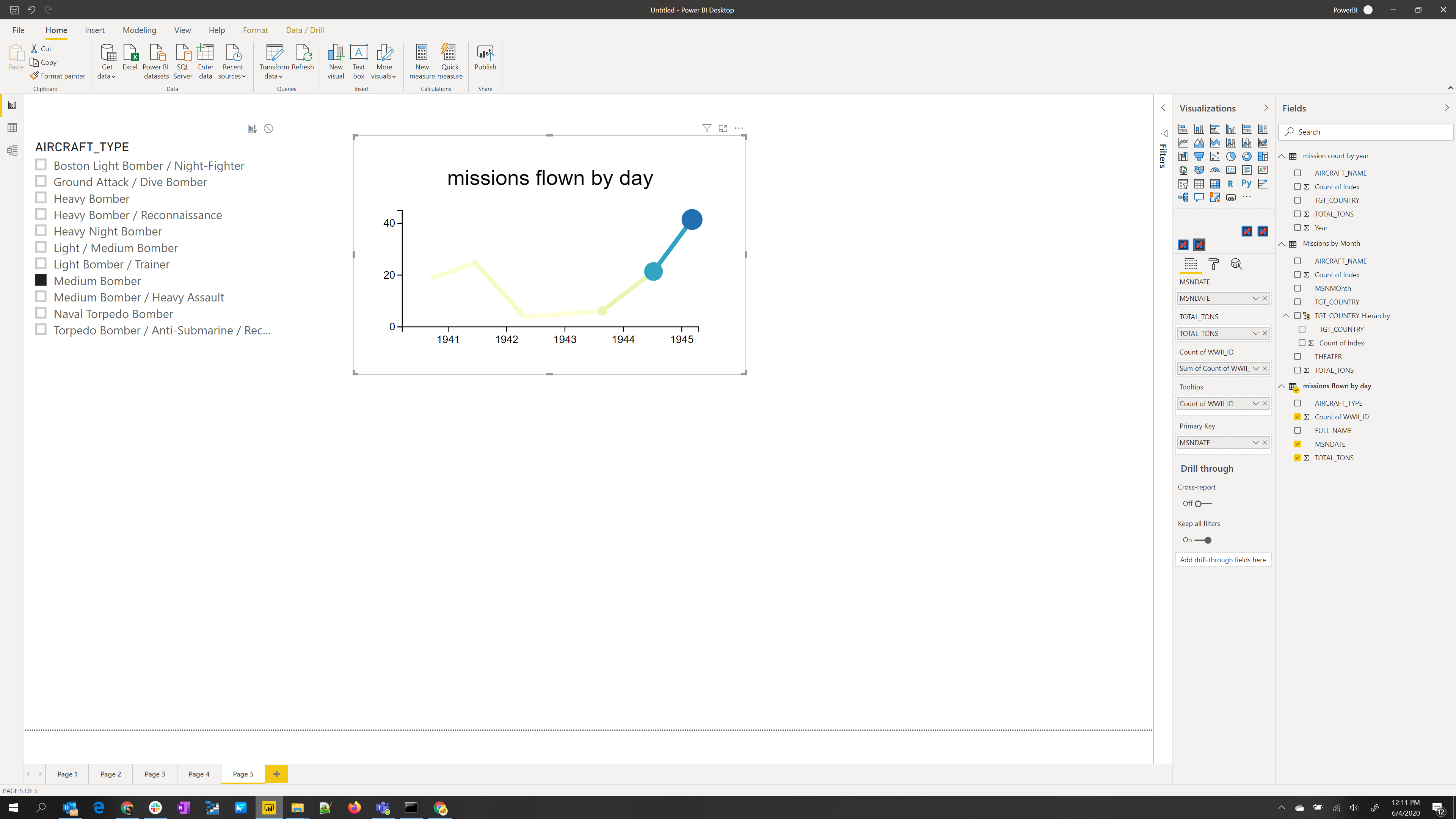Open the Transform data dropdown
This screenshot has height=819, width=1456.
(x=273, y=62)
